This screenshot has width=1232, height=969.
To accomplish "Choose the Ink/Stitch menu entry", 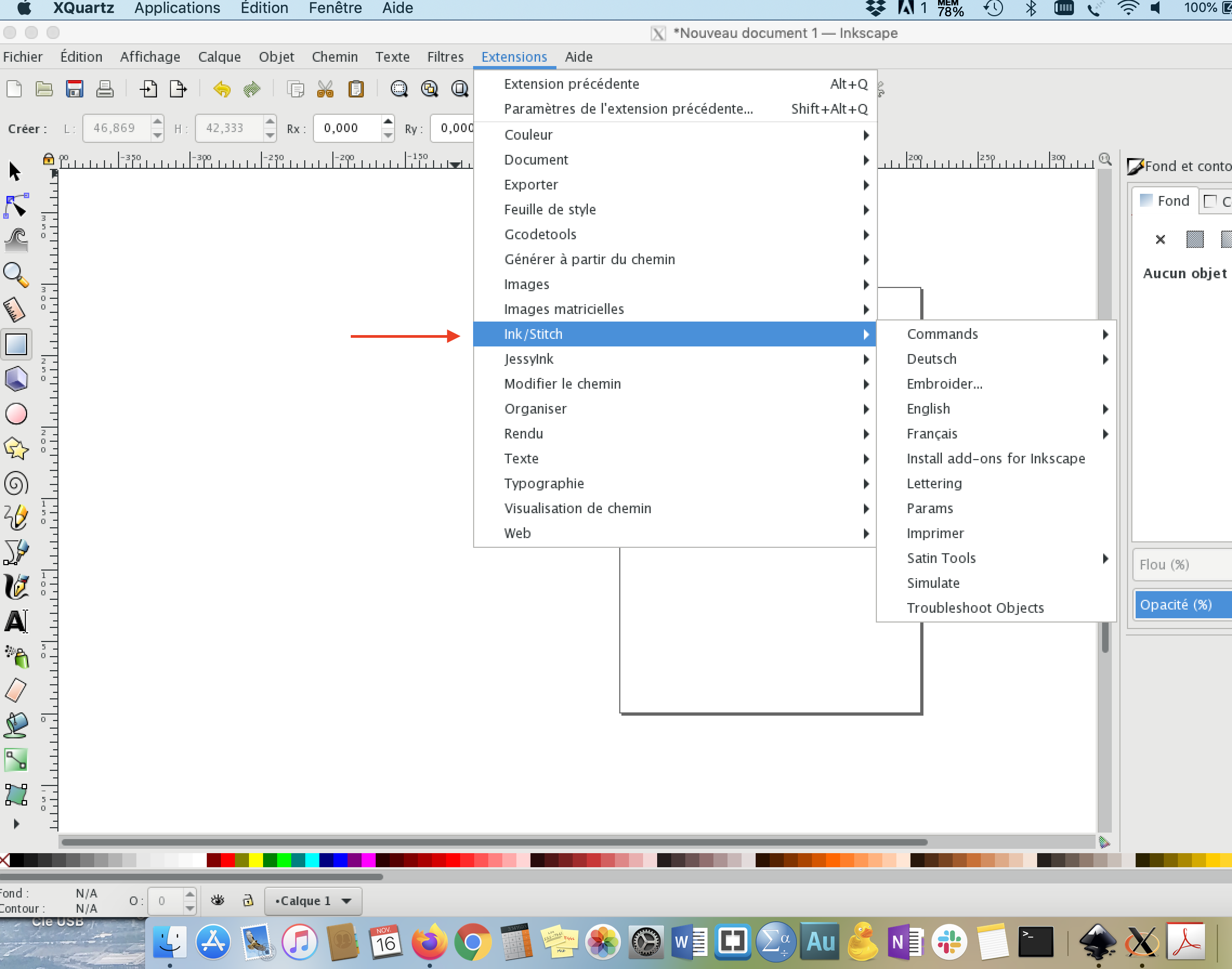I will click(675, 334).
